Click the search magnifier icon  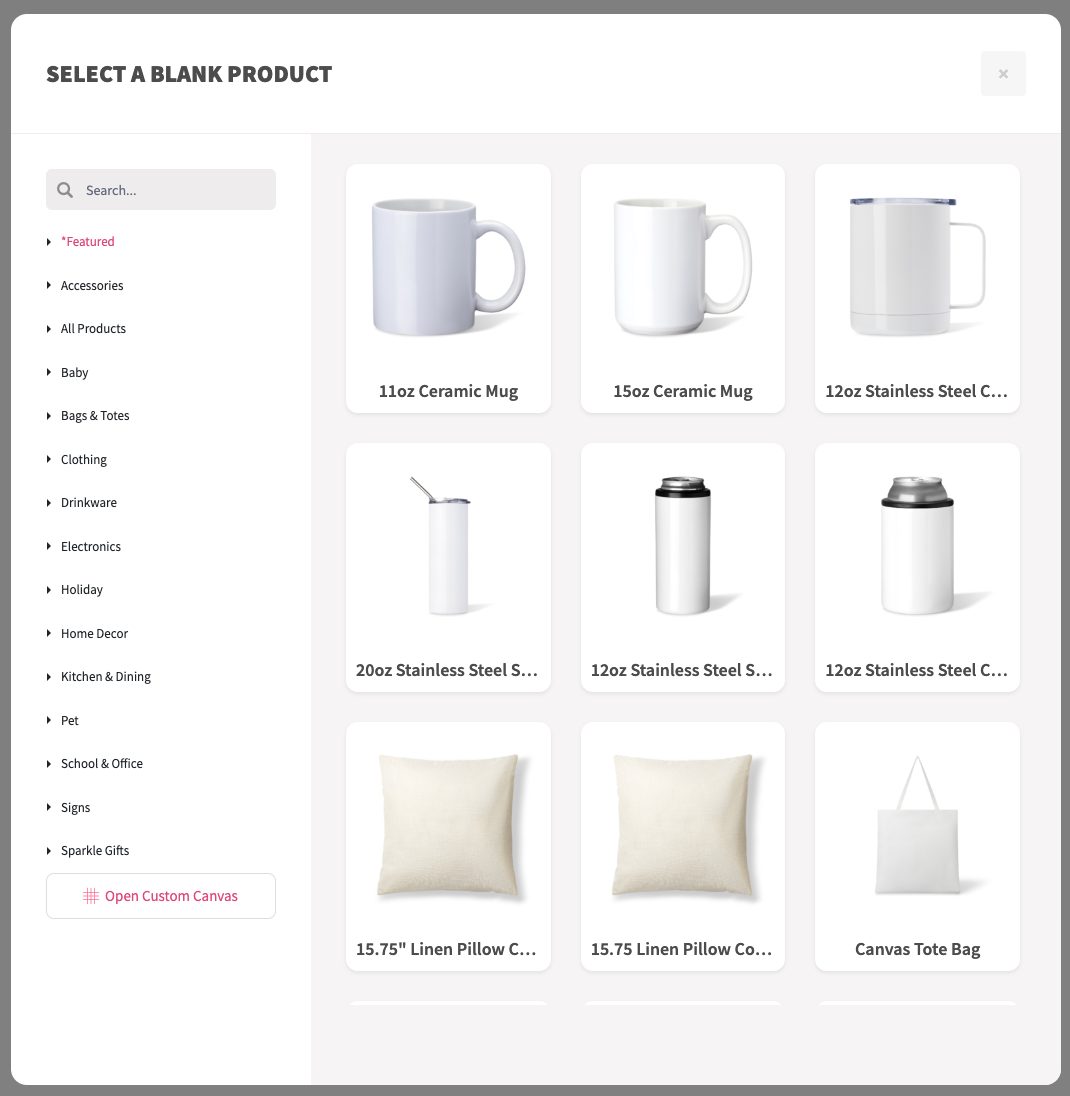click(65, 190)
